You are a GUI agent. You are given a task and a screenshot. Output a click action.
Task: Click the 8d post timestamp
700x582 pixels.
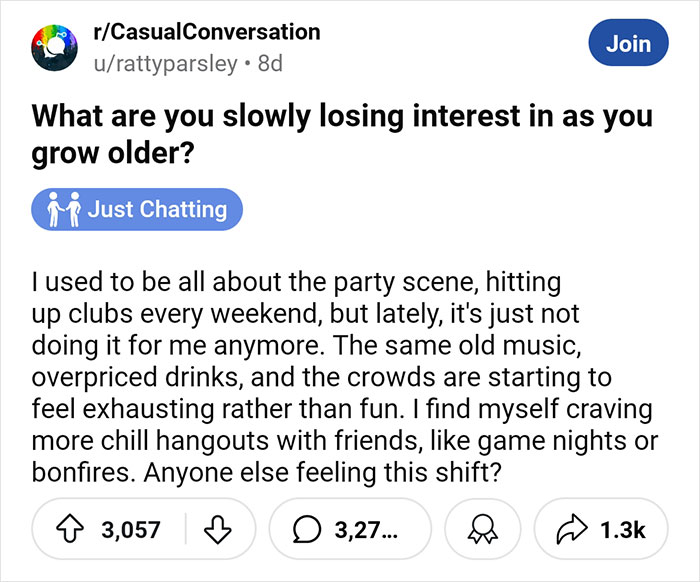click(x=270, y=63)
